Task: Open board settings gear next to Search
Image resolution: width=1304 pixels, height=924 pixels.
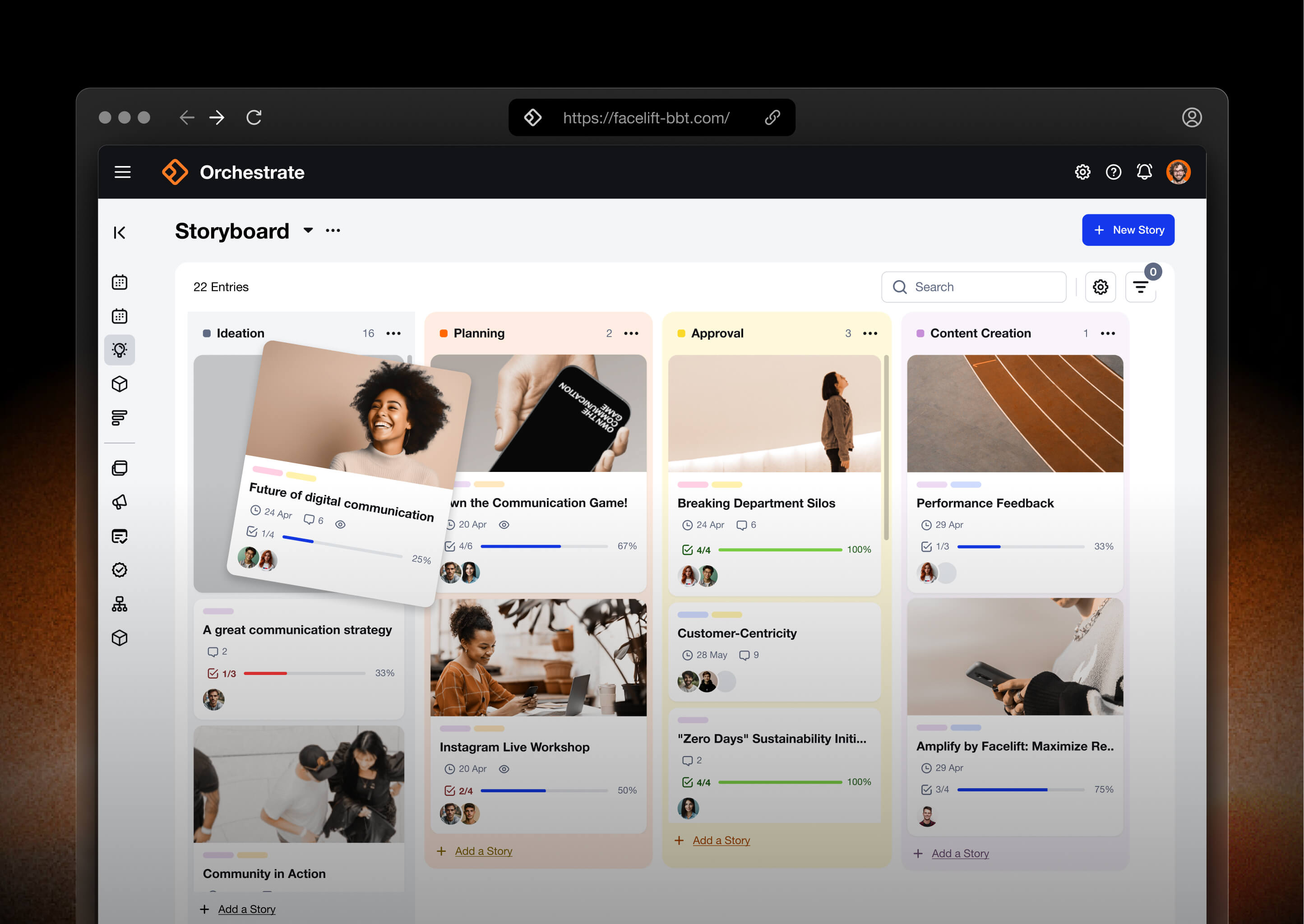Action: pos(1101,287)
